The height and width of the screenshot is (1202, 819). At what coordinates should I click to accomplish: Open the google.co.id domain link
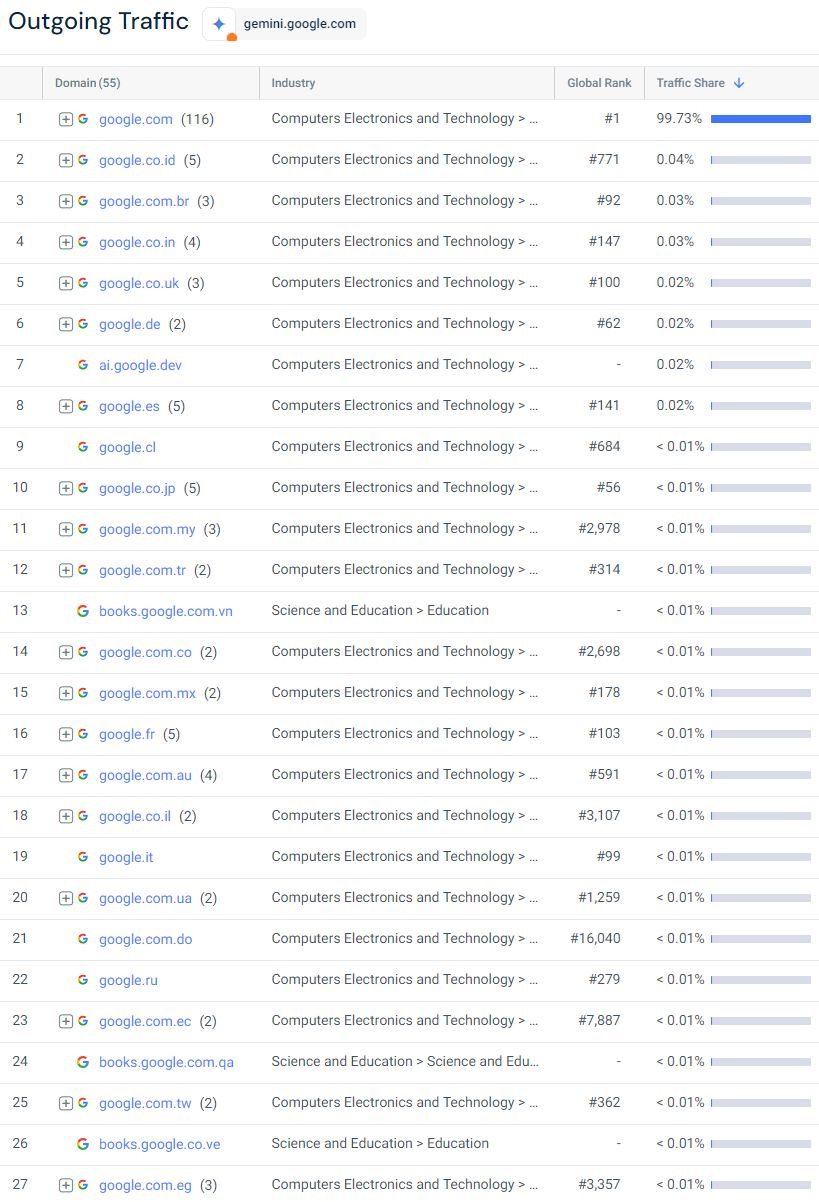click(137, 160)
